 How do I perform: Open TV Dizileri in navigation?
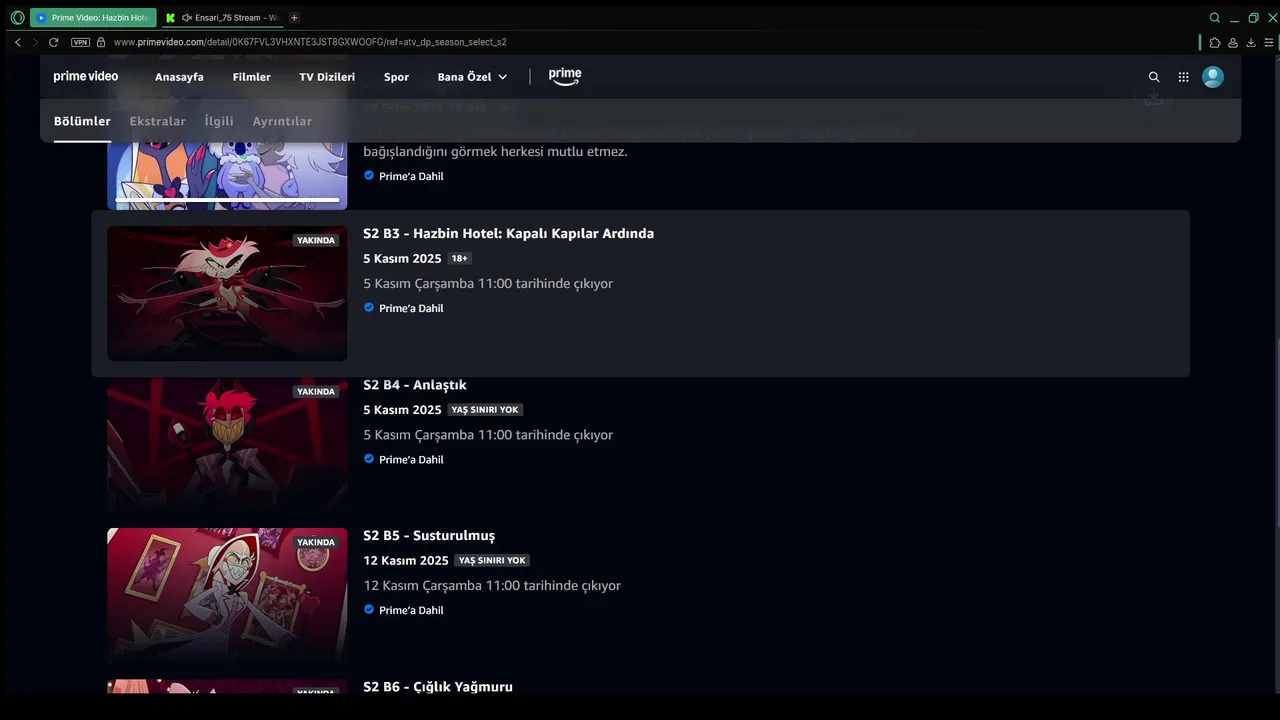coord(327,77)
